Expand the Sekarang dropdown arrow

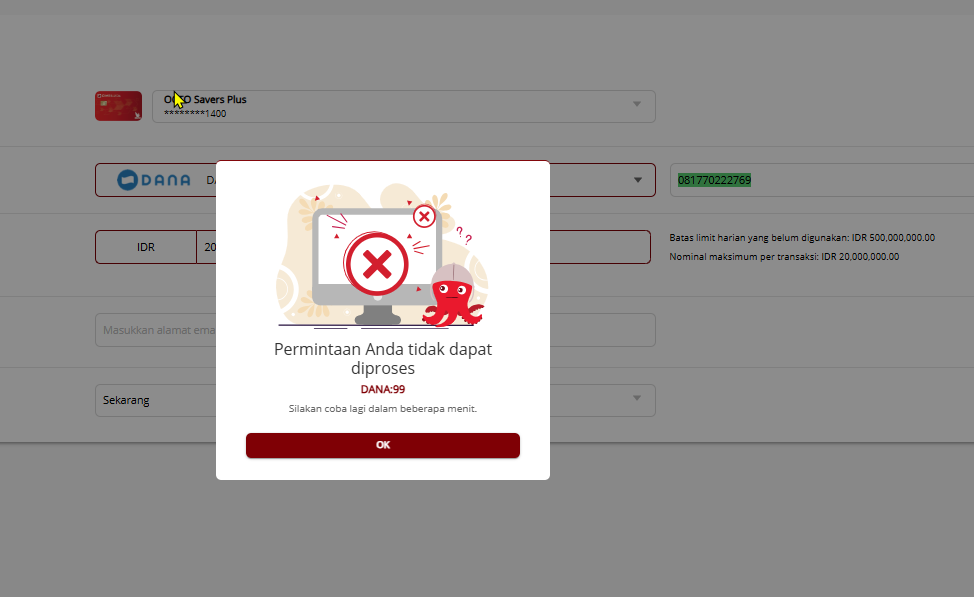click(x=637, y=398)
